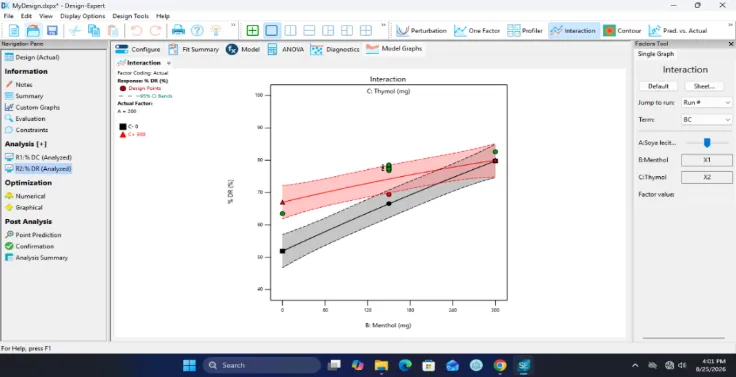Click the Print icon
736x377 pixels.
tap(178, 31)
